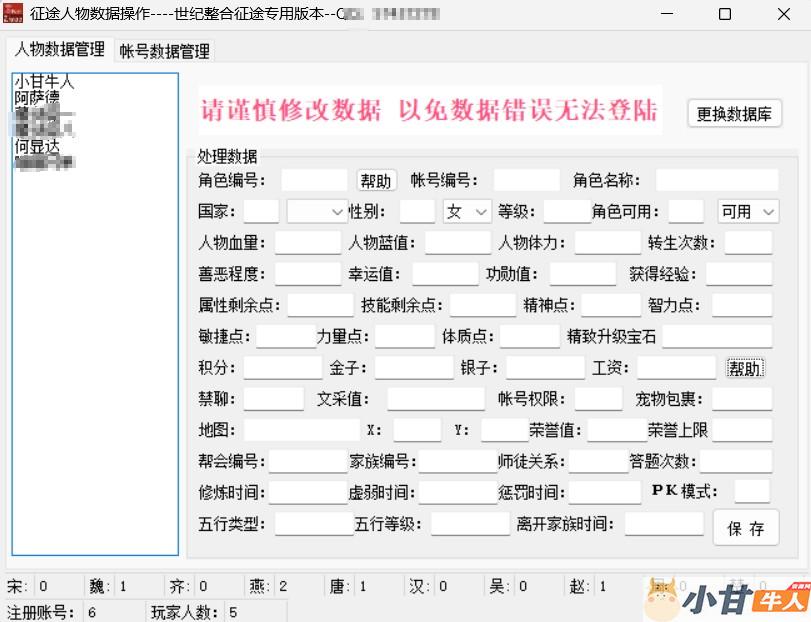Click the 等级 input field

coord(567,211)
